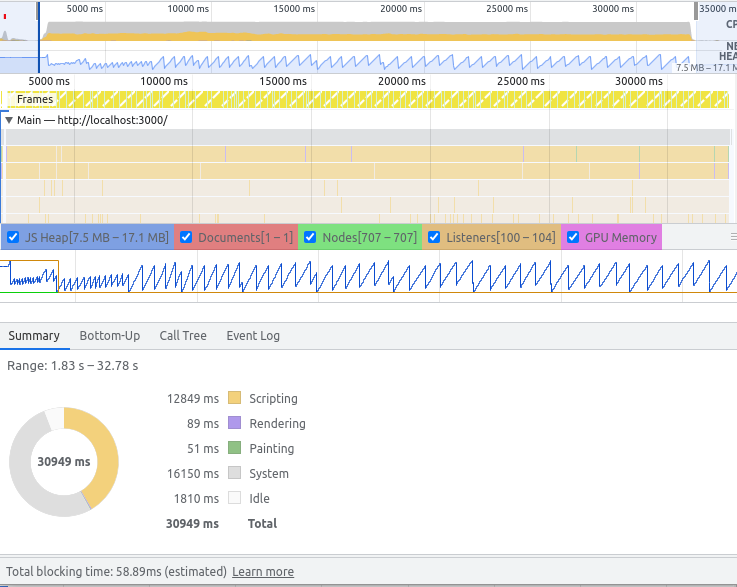Click the 16150 ms System value
The width and height of the screenshot is (737, 587).
(193, 473)
